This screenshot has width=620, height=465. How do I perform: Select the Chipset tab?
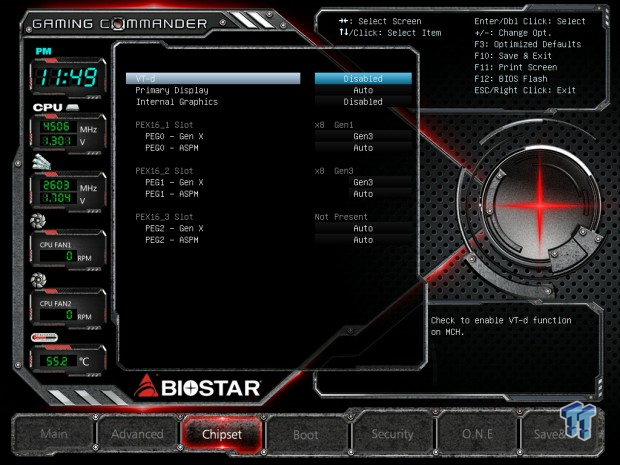(x=222, y=434)
